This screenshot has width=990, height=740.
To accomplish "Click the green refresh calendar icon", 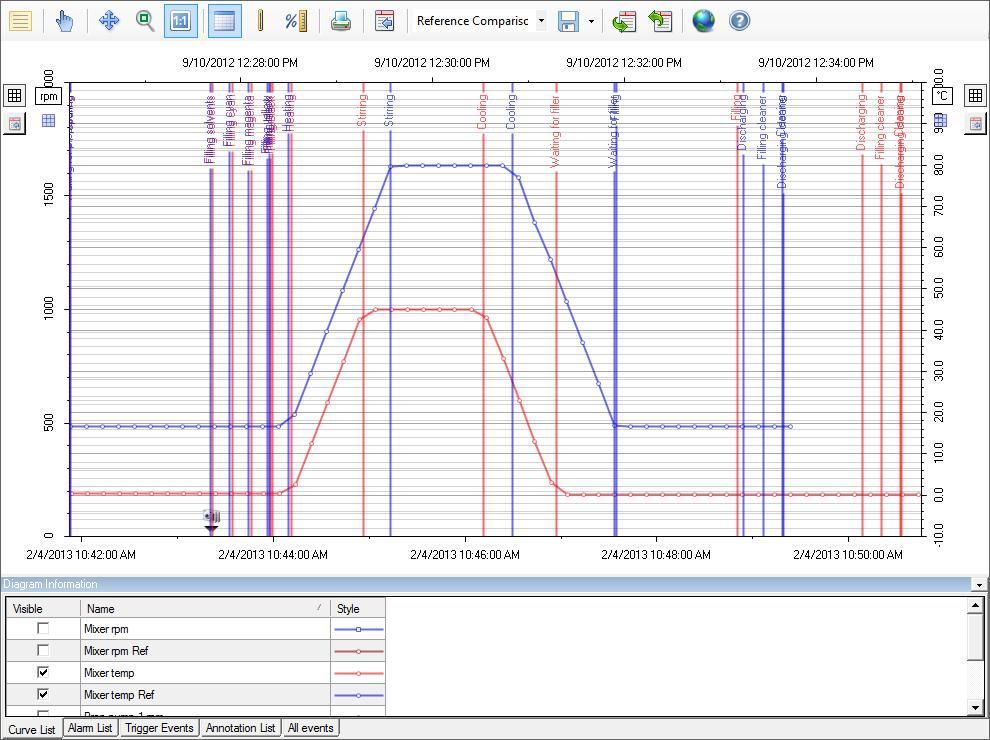I will click(x=624, y=21).
